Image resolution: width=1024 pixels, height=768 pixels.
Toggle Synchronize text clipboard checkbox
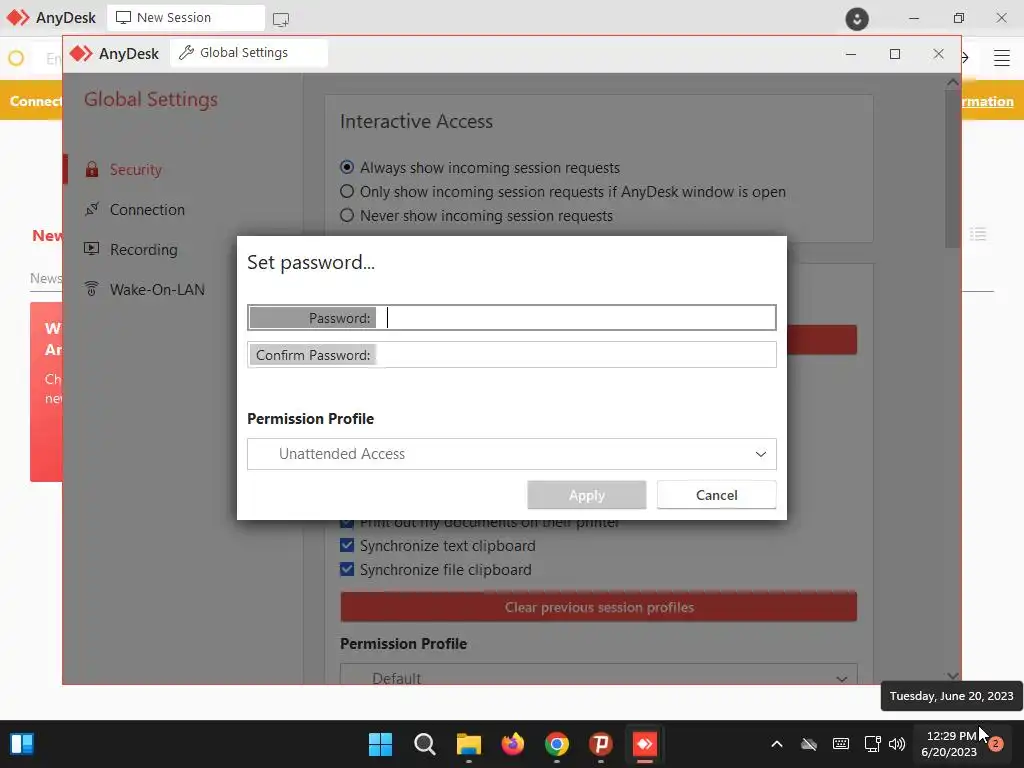[347, 545]
